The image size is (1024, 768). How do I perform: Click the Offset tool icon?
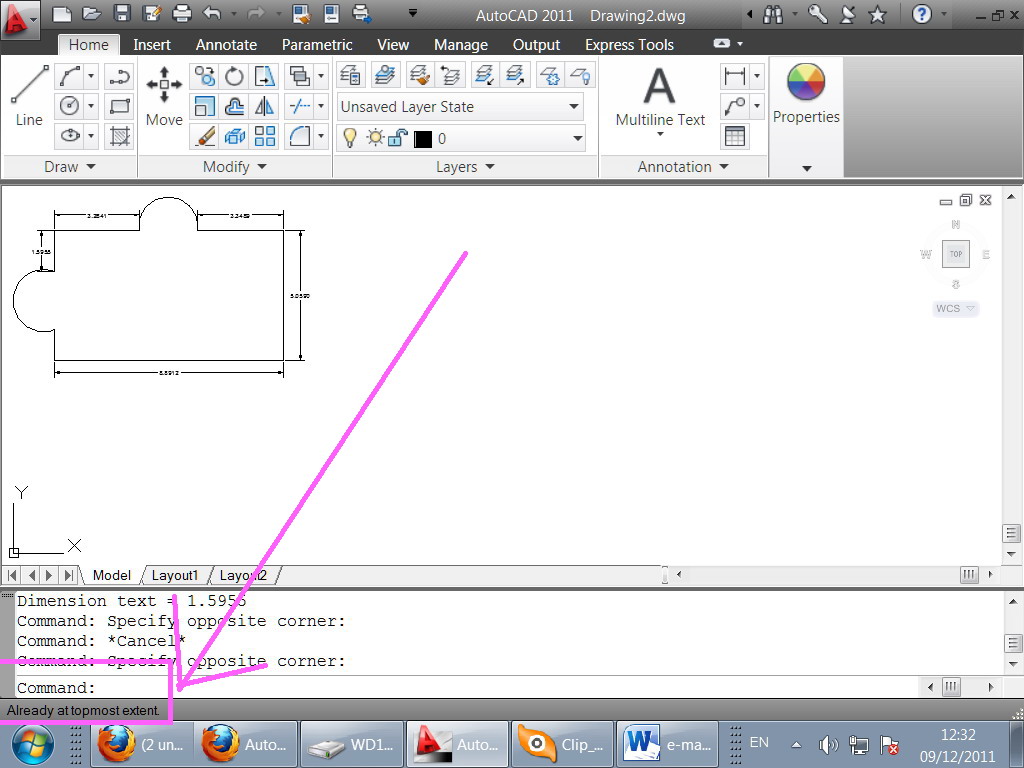234,106
